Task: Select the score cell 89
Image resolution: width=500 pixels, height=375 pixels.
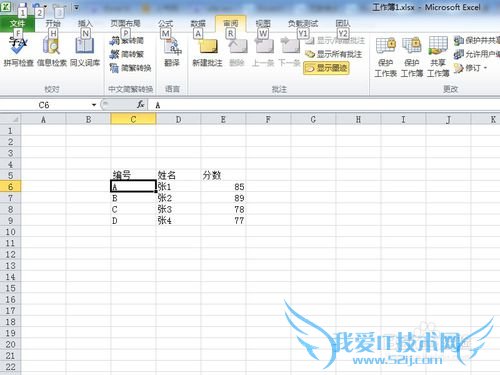Action: 223,198
